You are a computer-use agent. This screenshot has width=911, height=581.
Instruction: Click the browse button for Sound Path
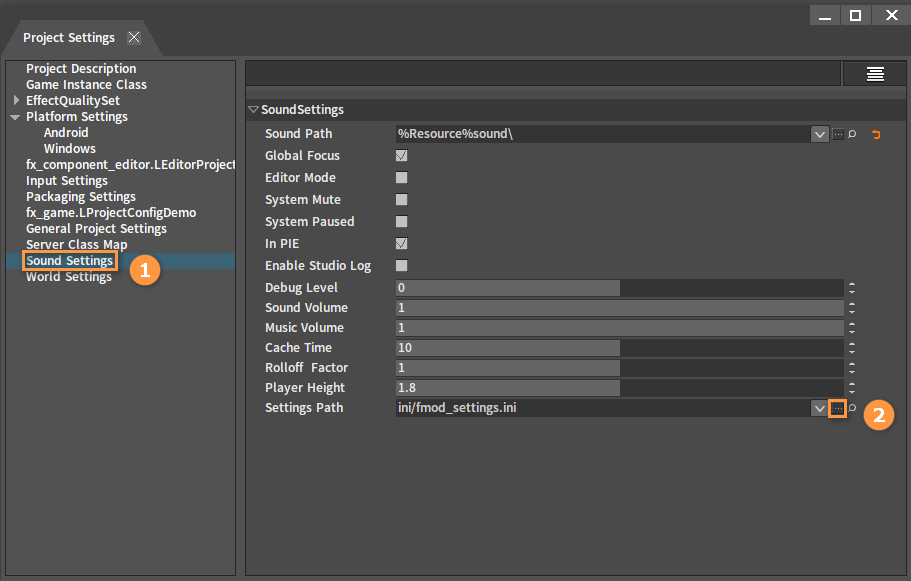838,134
